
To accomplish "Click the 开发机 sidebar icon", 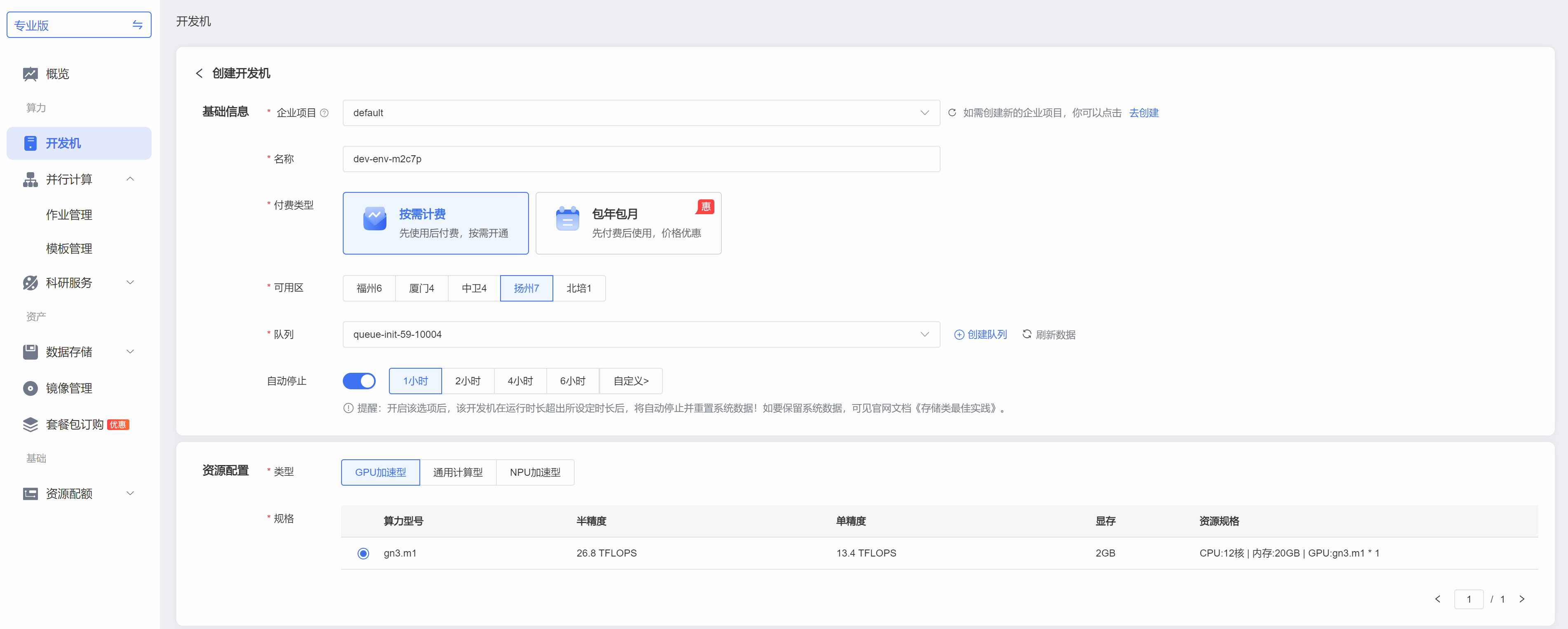I will 30,143.
